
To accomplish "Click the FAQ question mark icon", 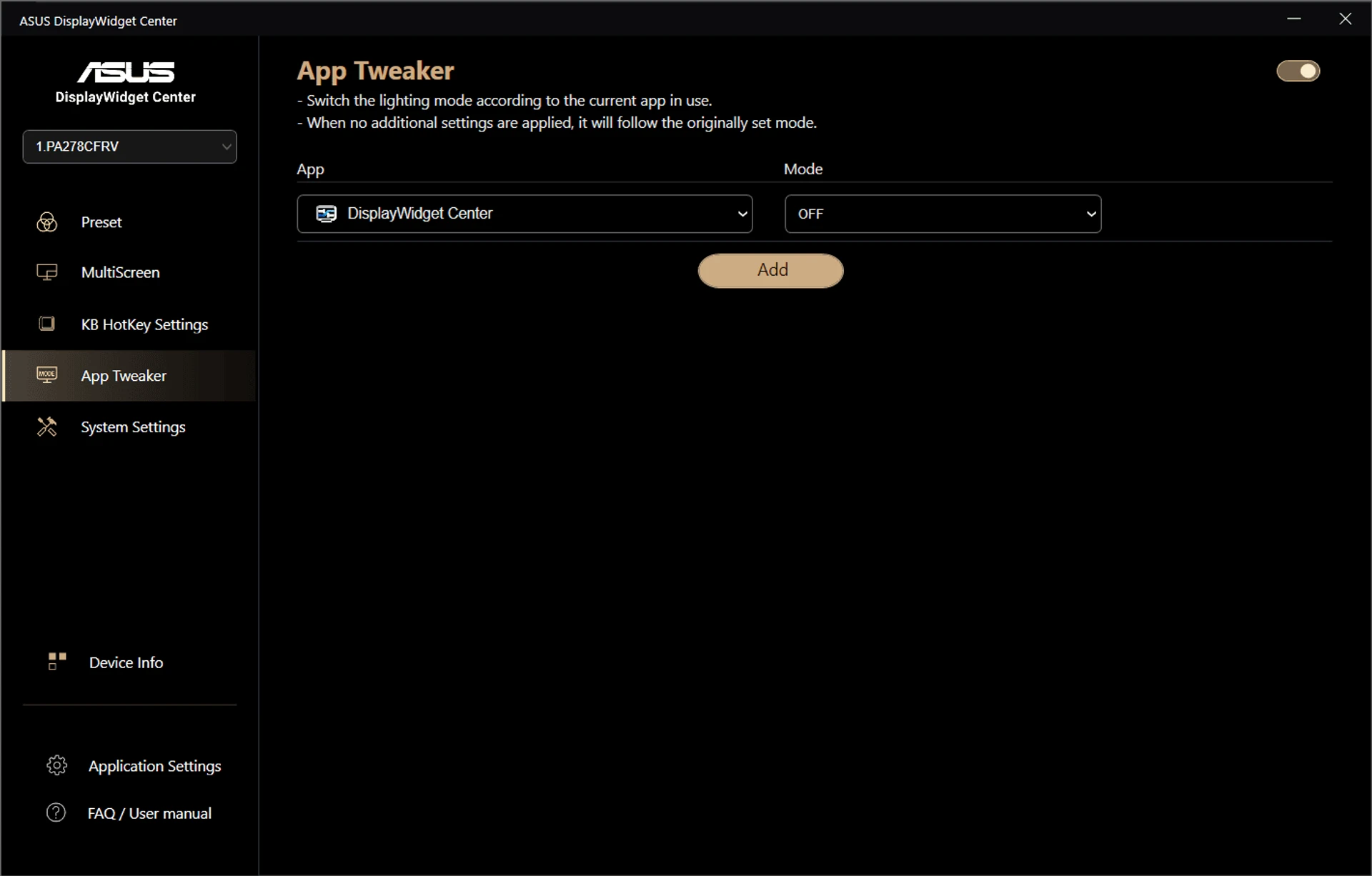I will [56, 812].
